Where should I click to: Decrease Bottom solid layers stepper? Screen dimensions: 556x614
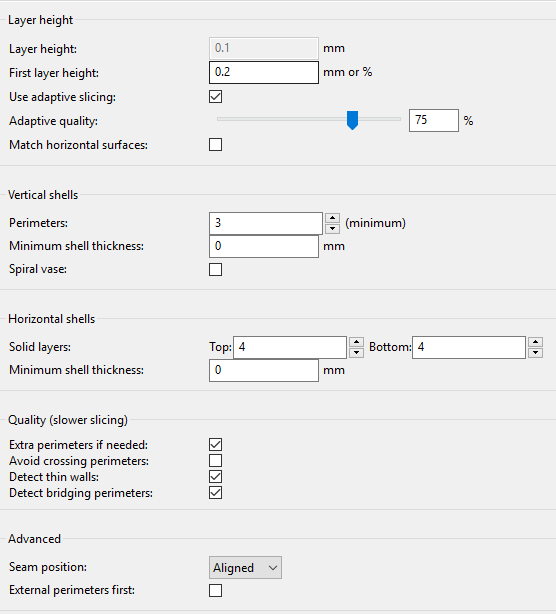point(535,352)
